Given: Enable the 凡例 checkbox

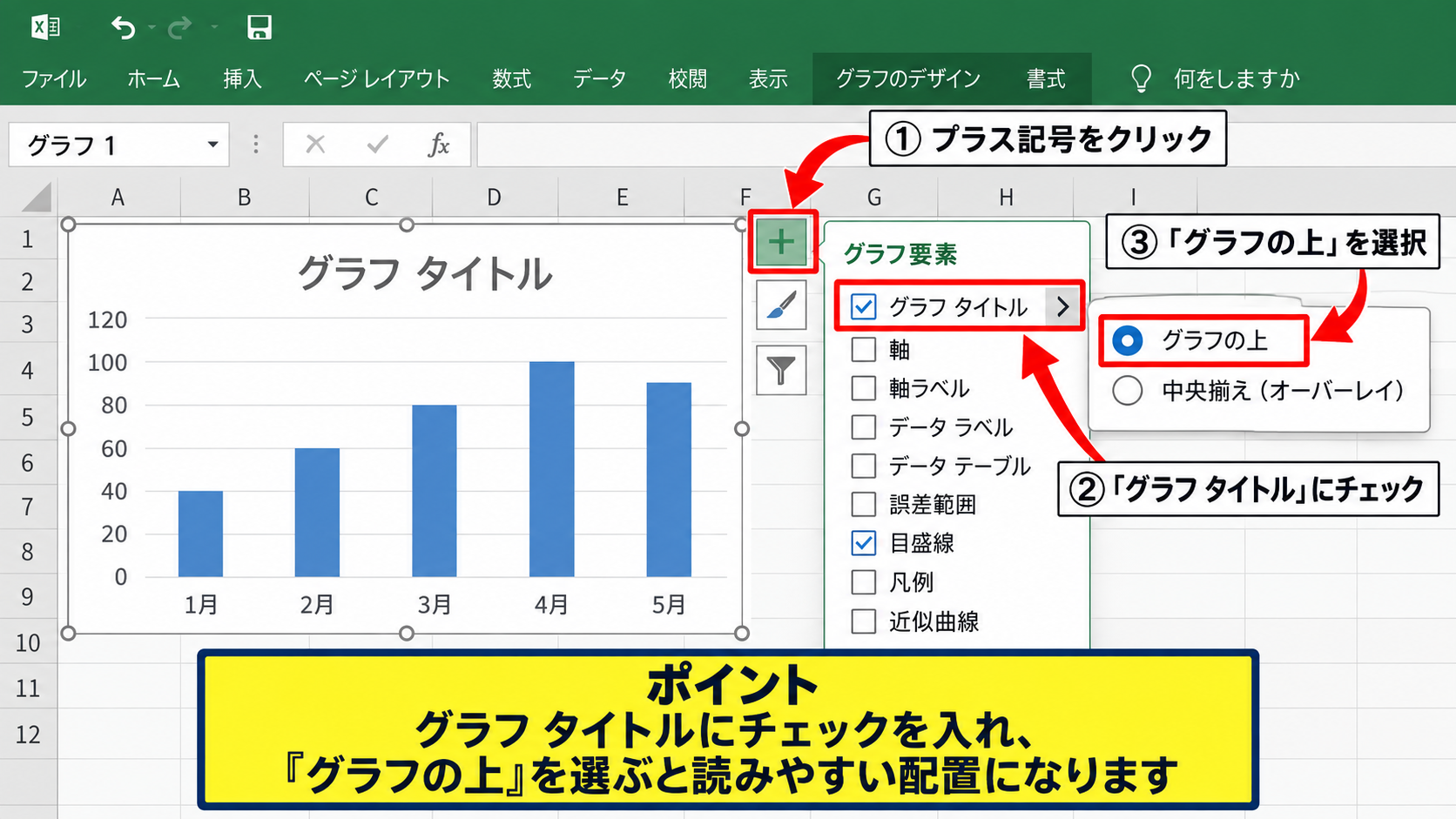Looking at the screenshot, I should coord(863,582).
